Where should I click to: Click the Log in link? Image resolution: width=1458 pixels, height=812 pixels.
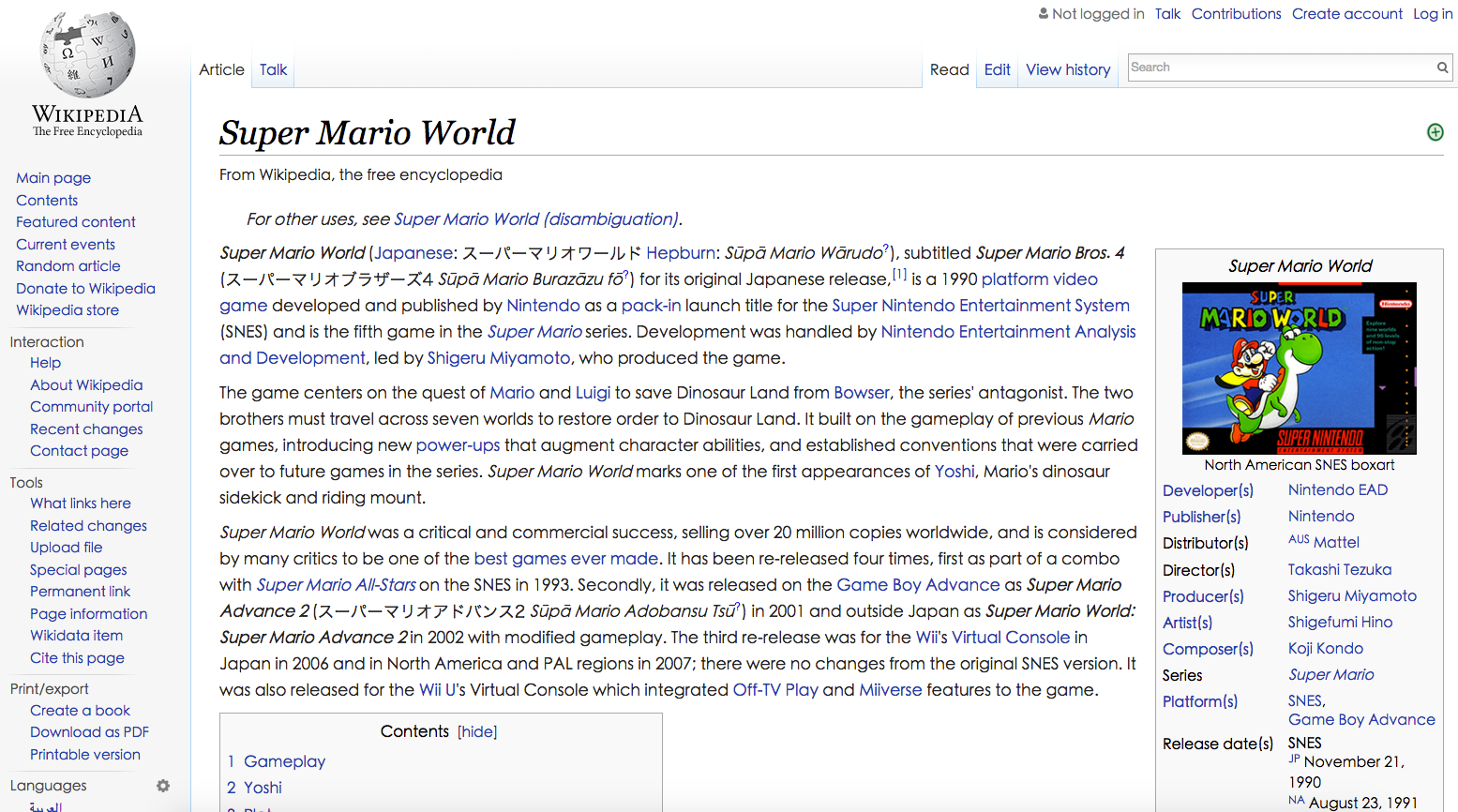click(x=1433, y=14)
